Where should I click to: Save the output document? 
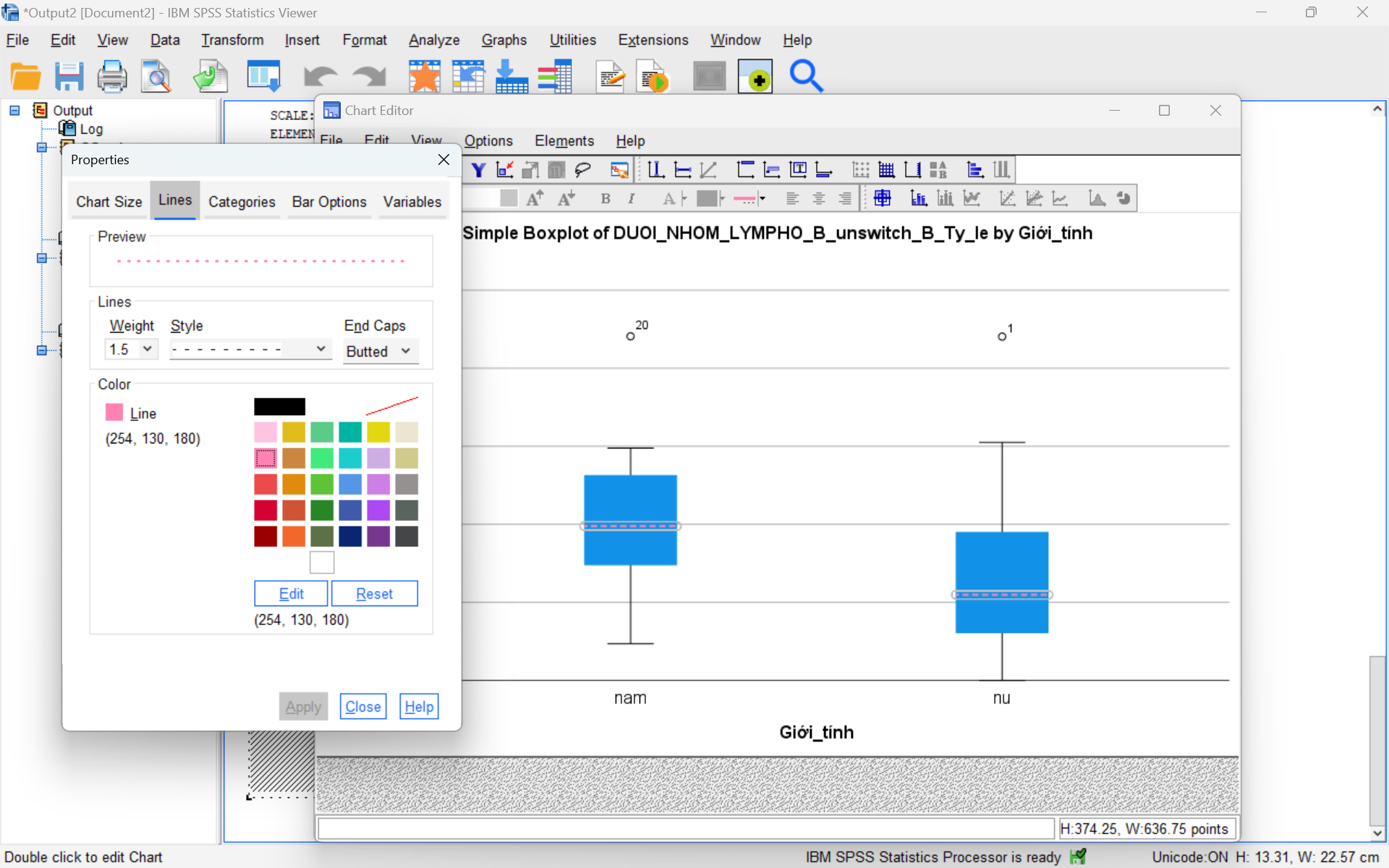point(69,76)
